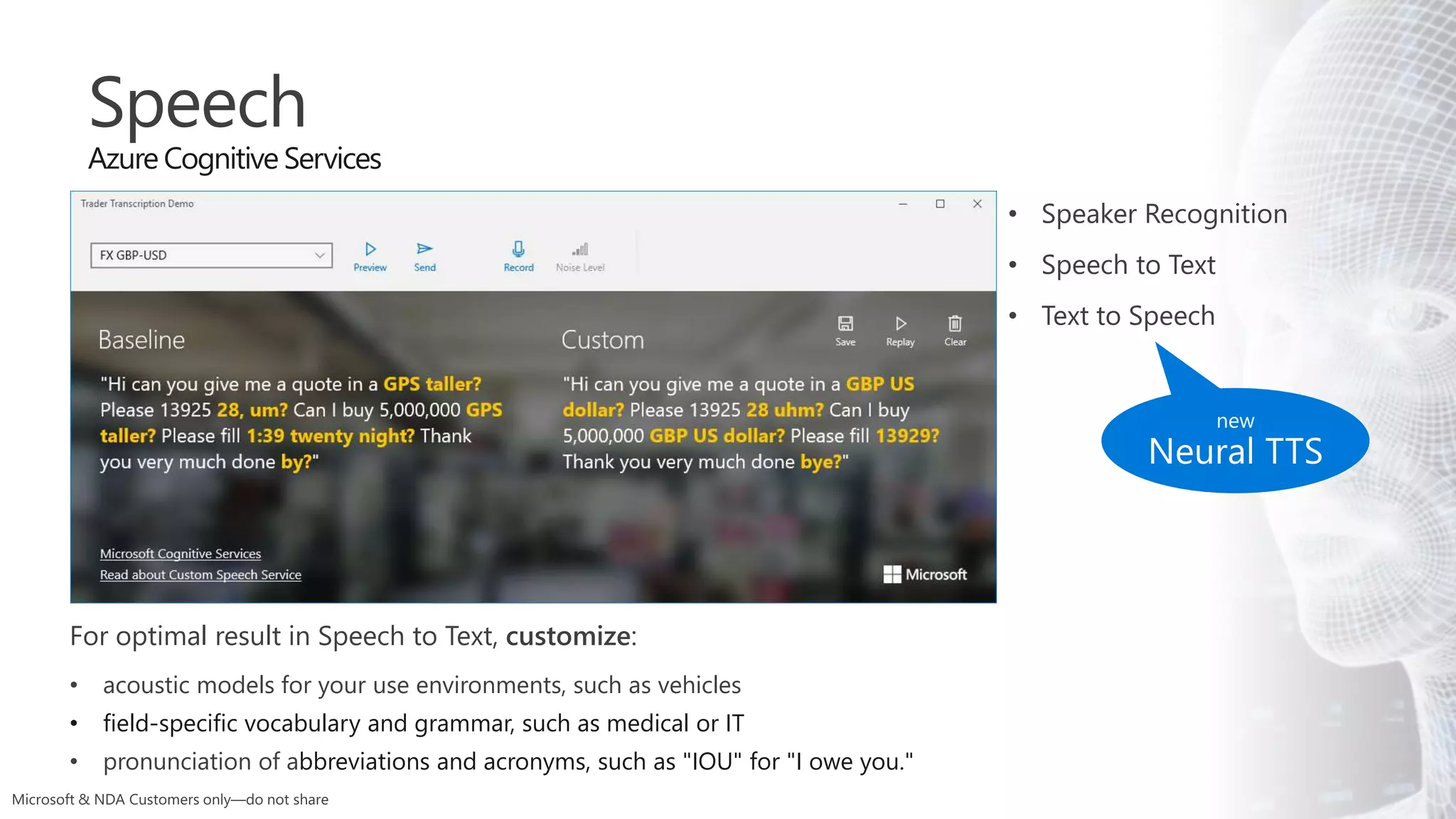Click the Microsoft logo in the demo
Viewport: 1456px width, 819px height.
(925, 574)
